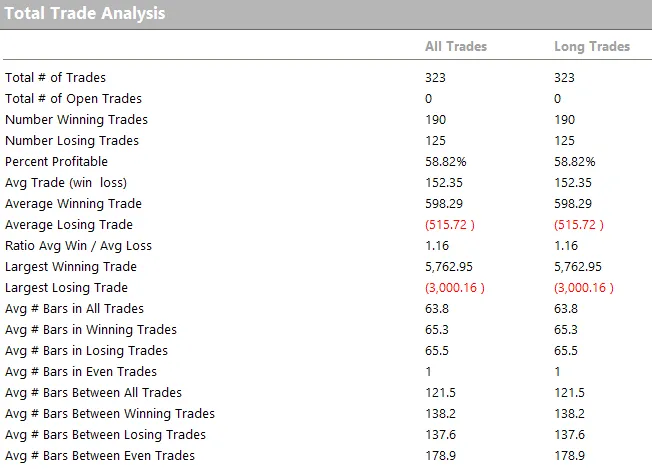Click Average Losing Trade red value under All Trades
652x469 pixels.
point(450,225)
